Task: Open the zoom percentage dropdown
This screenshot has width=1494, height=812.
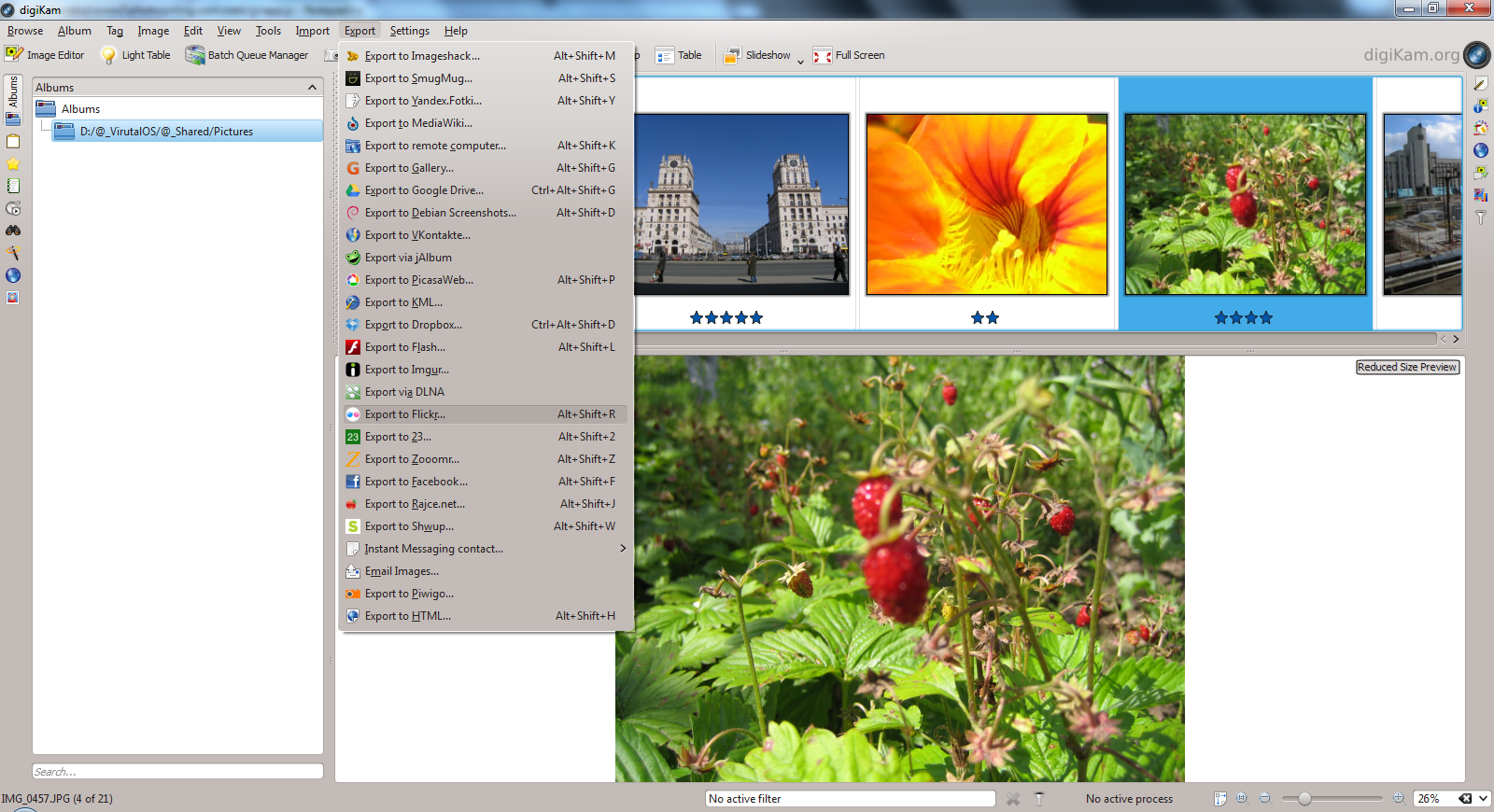Action: [1483, 798]
